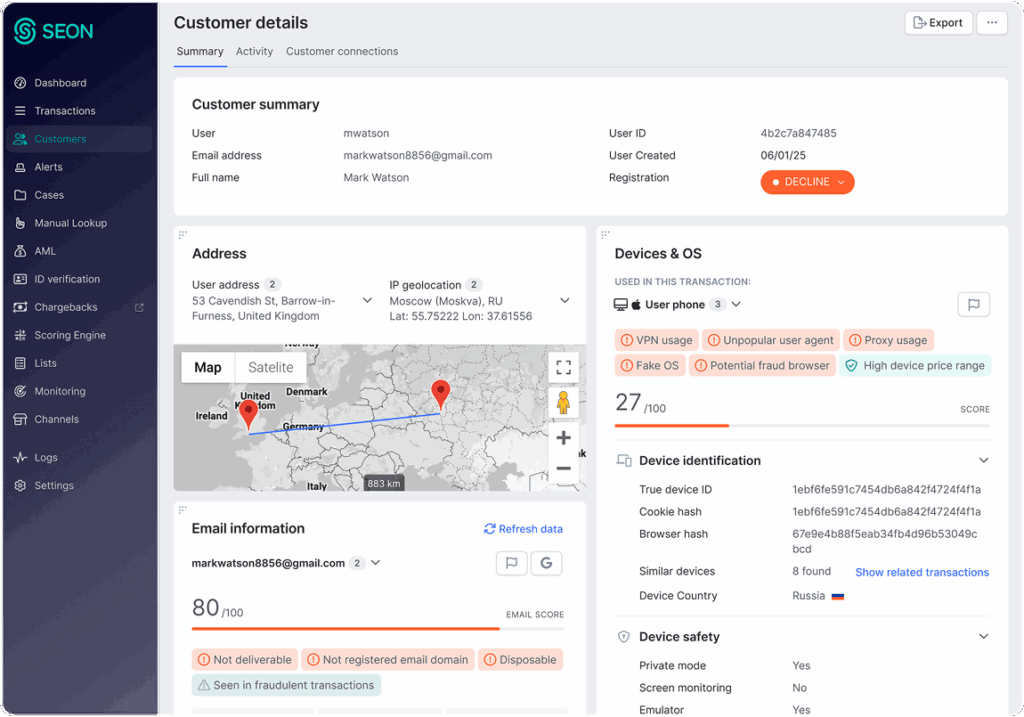Open the Scoring Engine sidebar icon
This screenshot has height=717, width=1024.
tap(20, 335)
